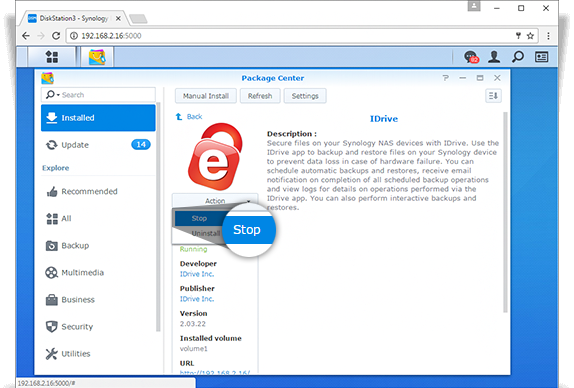Open the Recommended packages category
The width and height of the screenshot is (574, 388).
(98, 191)
